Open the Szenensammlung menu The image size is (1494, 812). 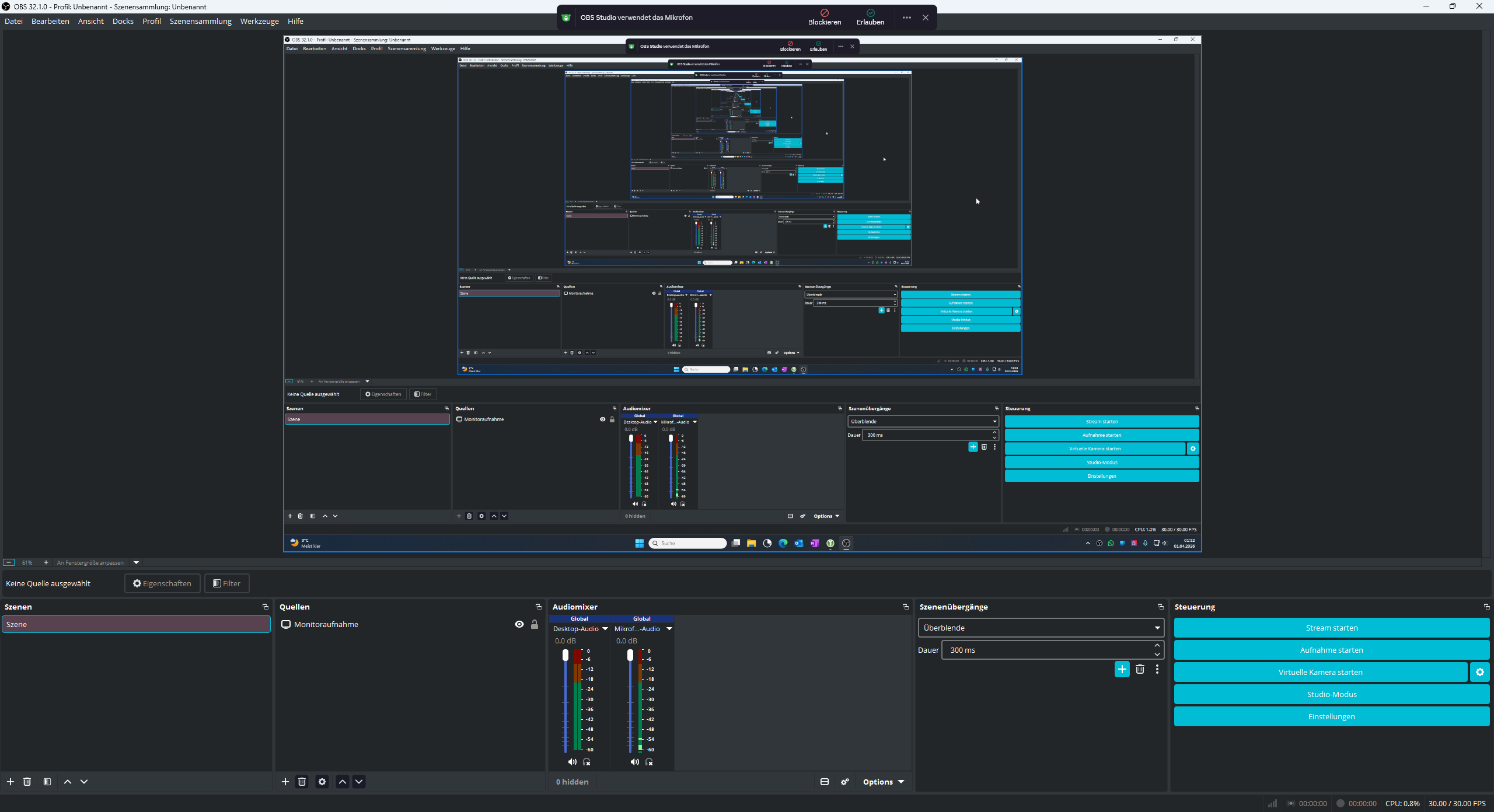pyautogui.click(x=201, y=21)
